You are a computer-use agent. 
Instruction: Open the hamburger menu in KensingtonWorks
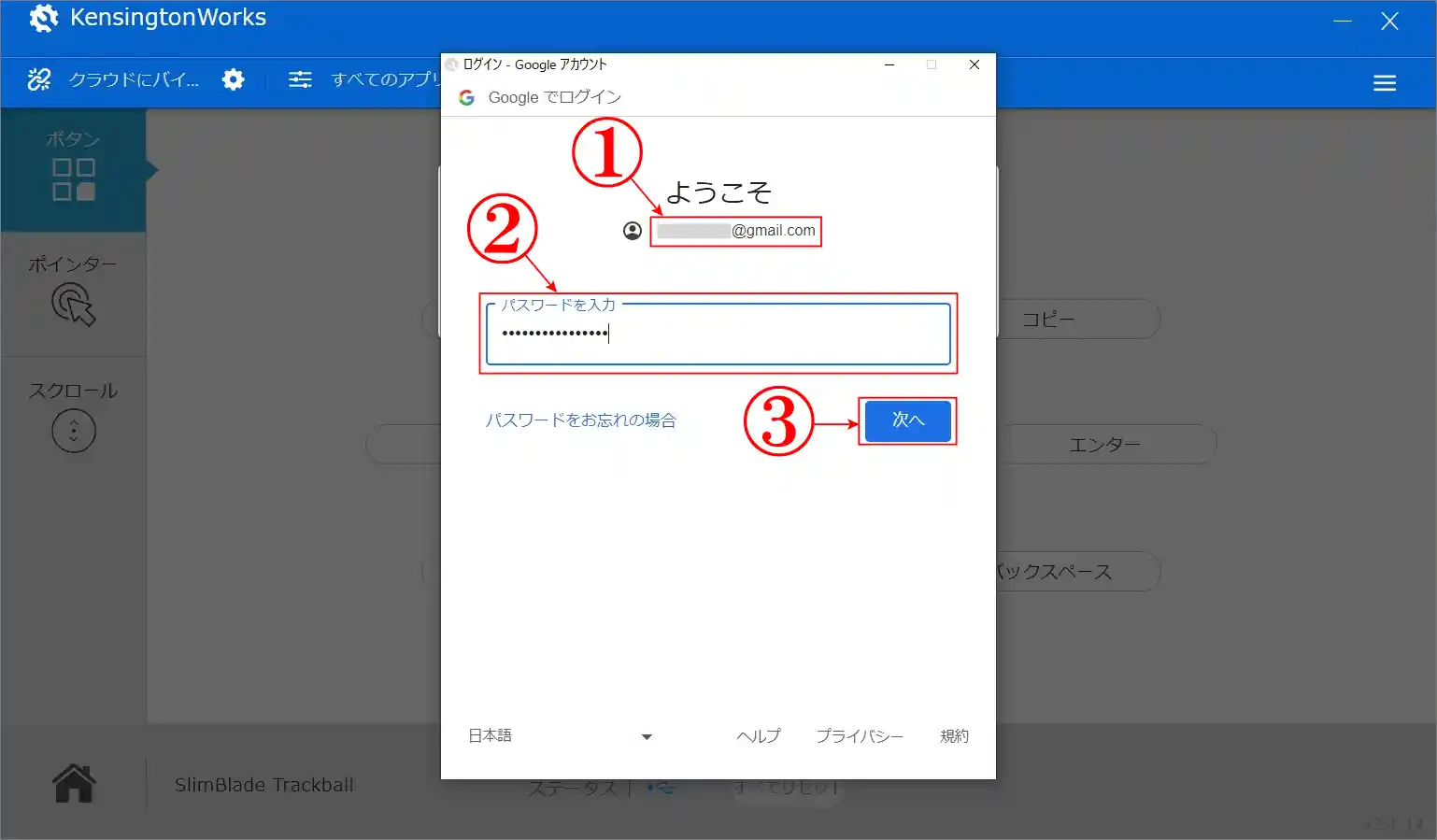click(x=1385, y=83)
